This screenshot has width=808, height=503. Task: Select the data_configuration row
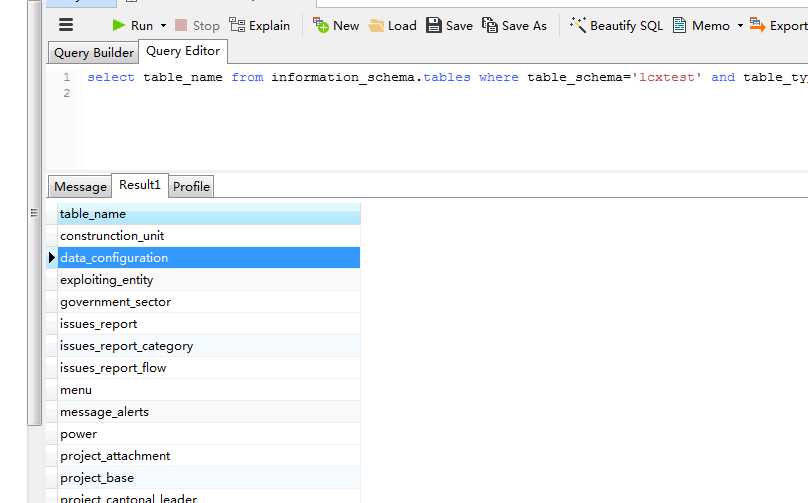coord(209,258)
